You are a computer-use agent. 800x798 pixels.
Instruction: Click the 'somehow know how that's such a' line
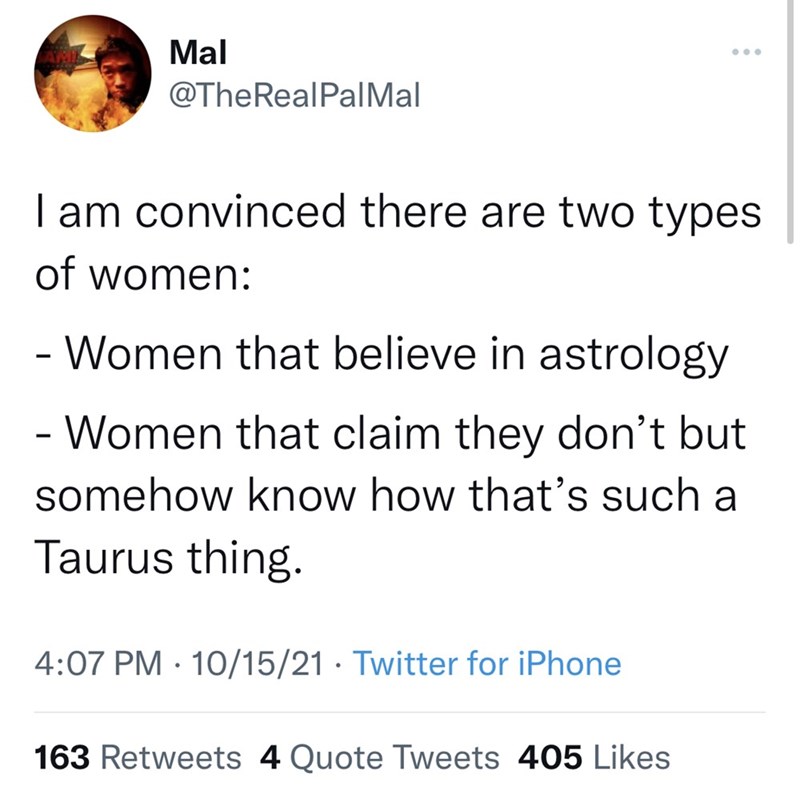[384, 497]
